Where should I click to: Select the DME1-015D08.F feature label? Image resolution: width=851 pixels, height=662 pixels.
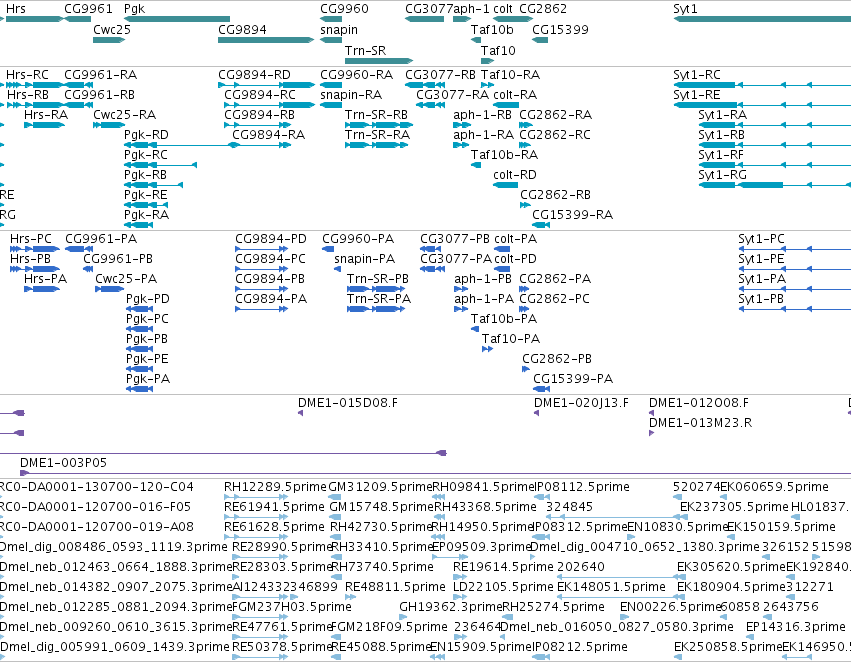coord(347,403)
